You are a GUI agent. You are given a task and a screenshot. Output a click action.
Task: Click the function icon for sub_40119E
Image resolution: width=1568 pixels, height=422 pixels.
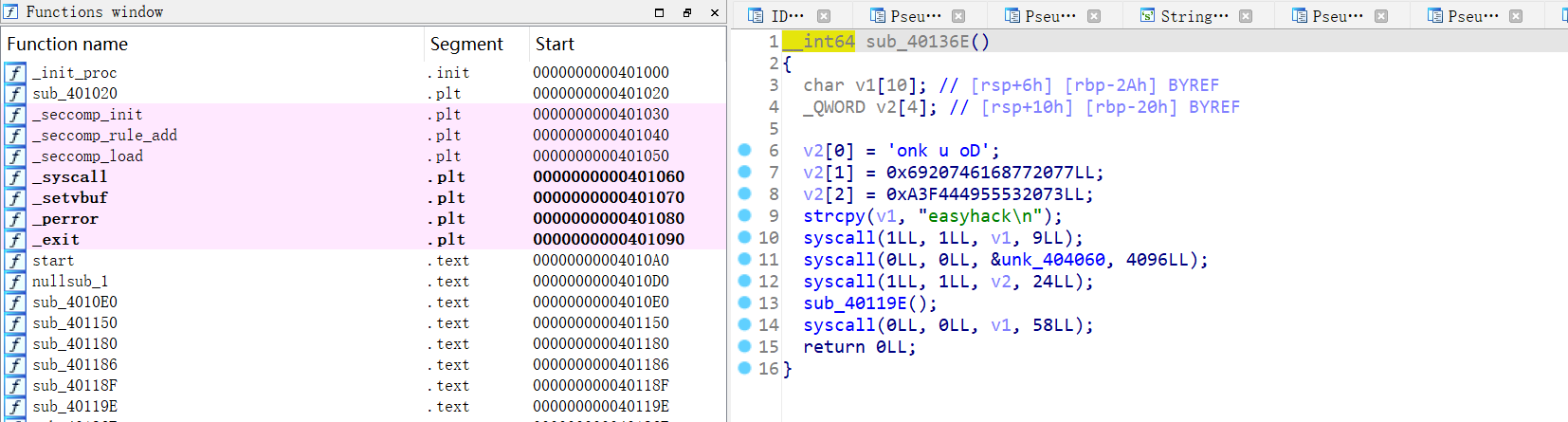(15, 407)
